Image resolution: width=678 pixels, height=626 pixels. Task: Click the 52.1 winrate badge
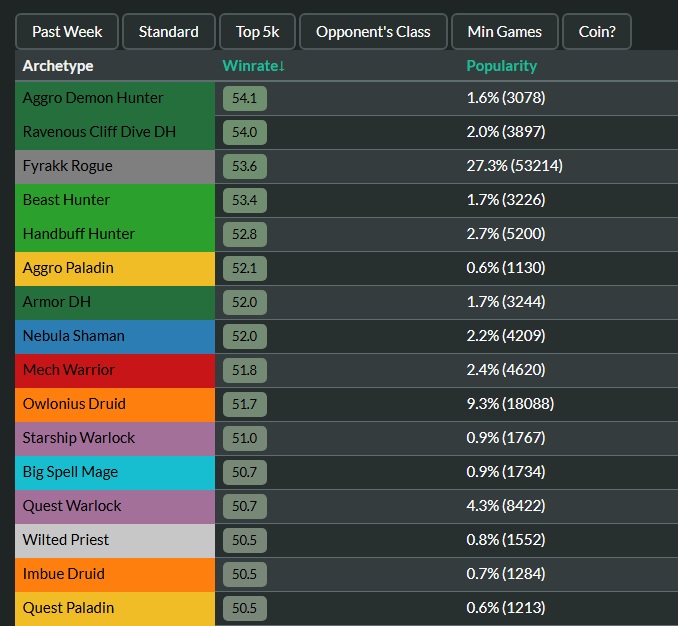coord(245,268)
